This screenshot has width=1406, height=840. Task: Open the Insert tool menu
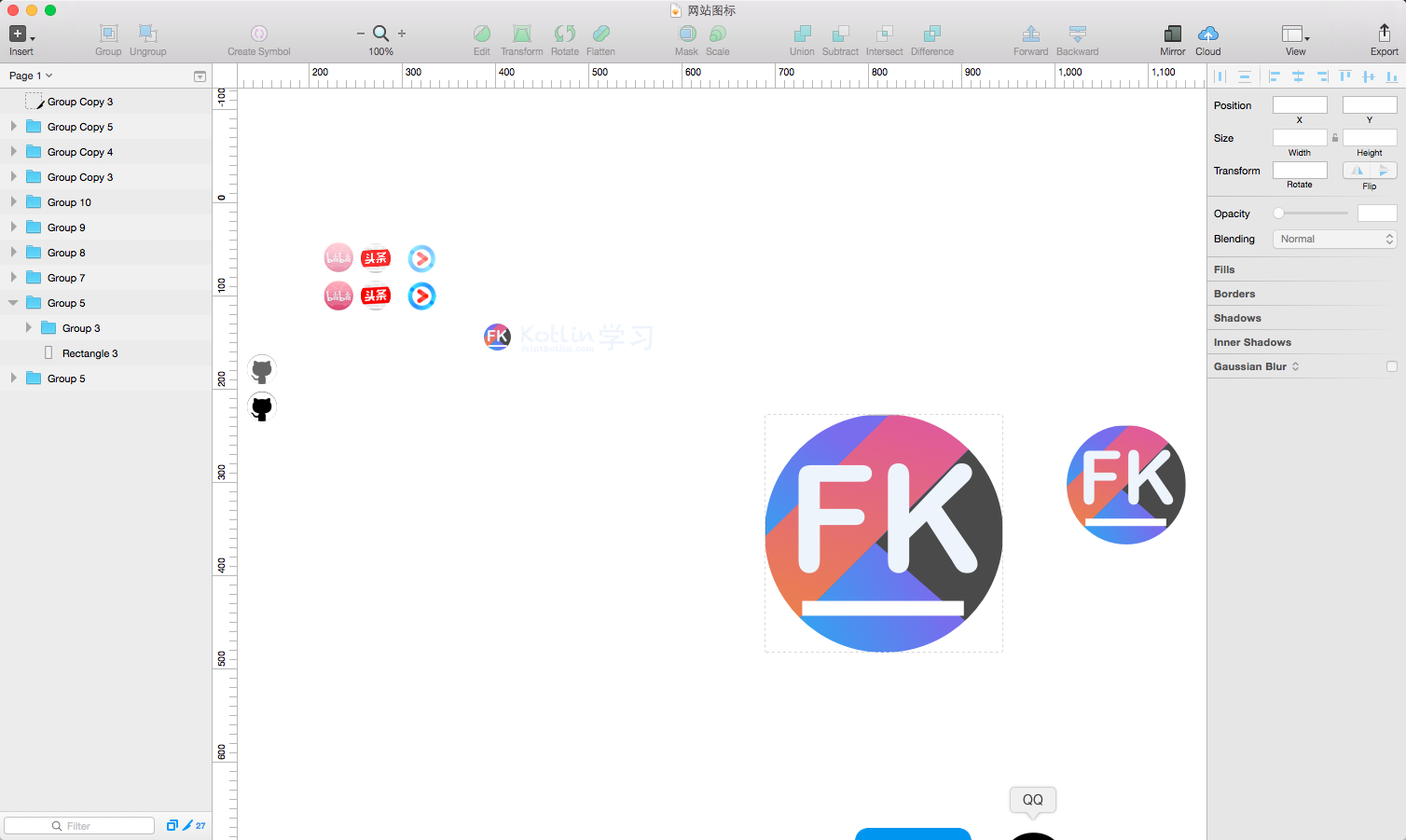tap(21, 39)
